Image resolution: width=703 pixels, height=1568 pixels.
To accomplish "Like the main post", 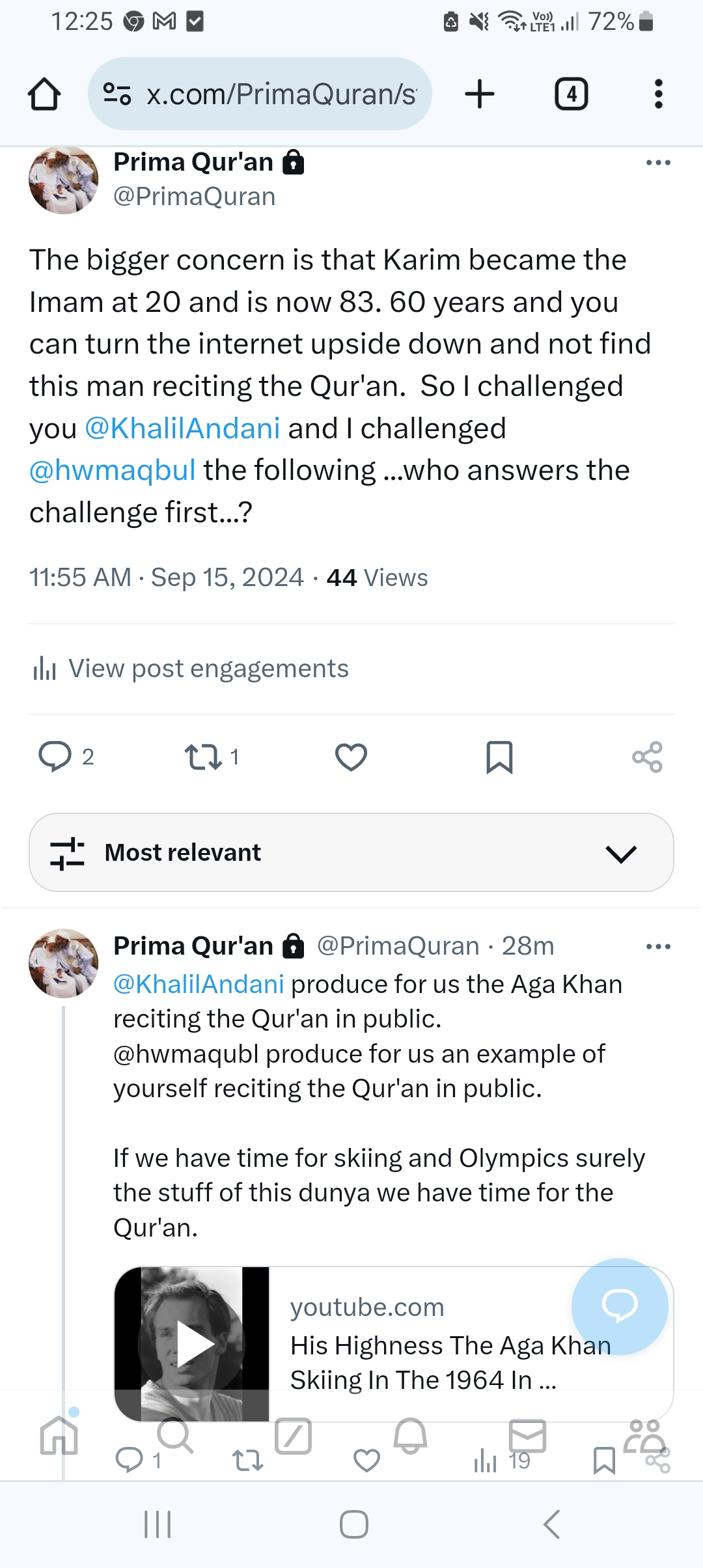I will [x=351, y=757].
